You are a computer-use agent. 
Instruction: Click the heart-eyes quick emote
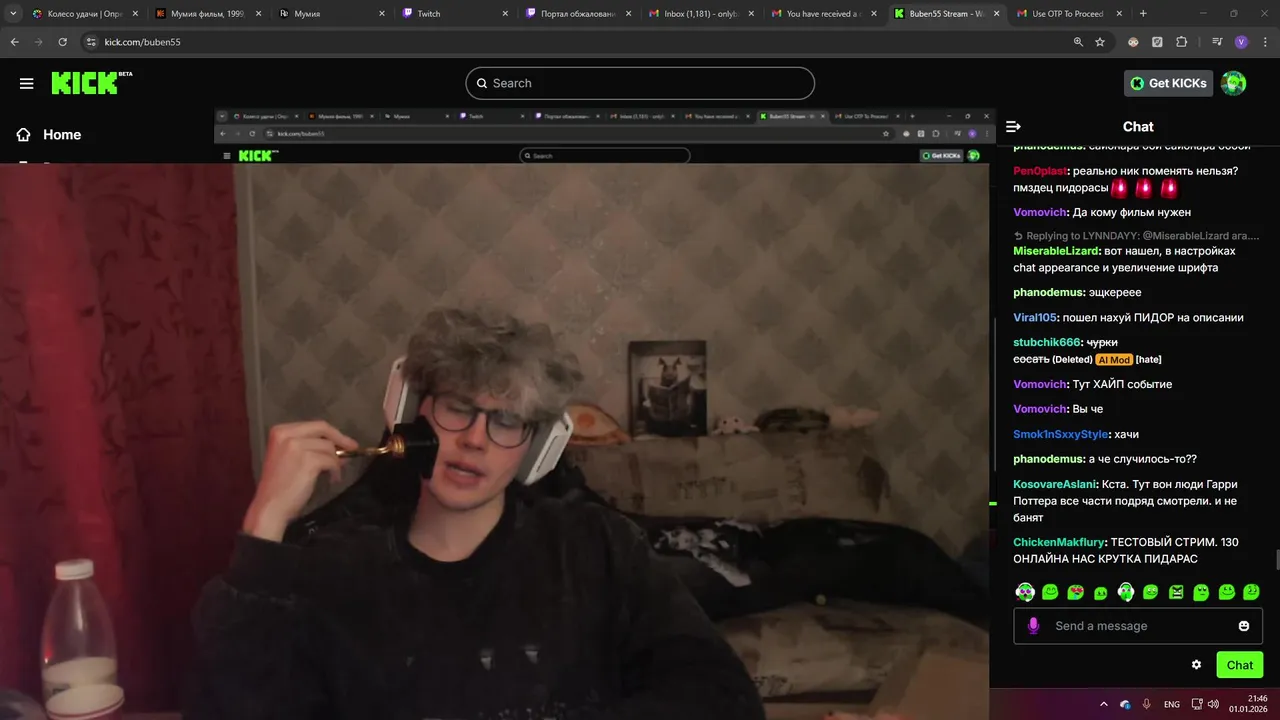coord(1075,592)
